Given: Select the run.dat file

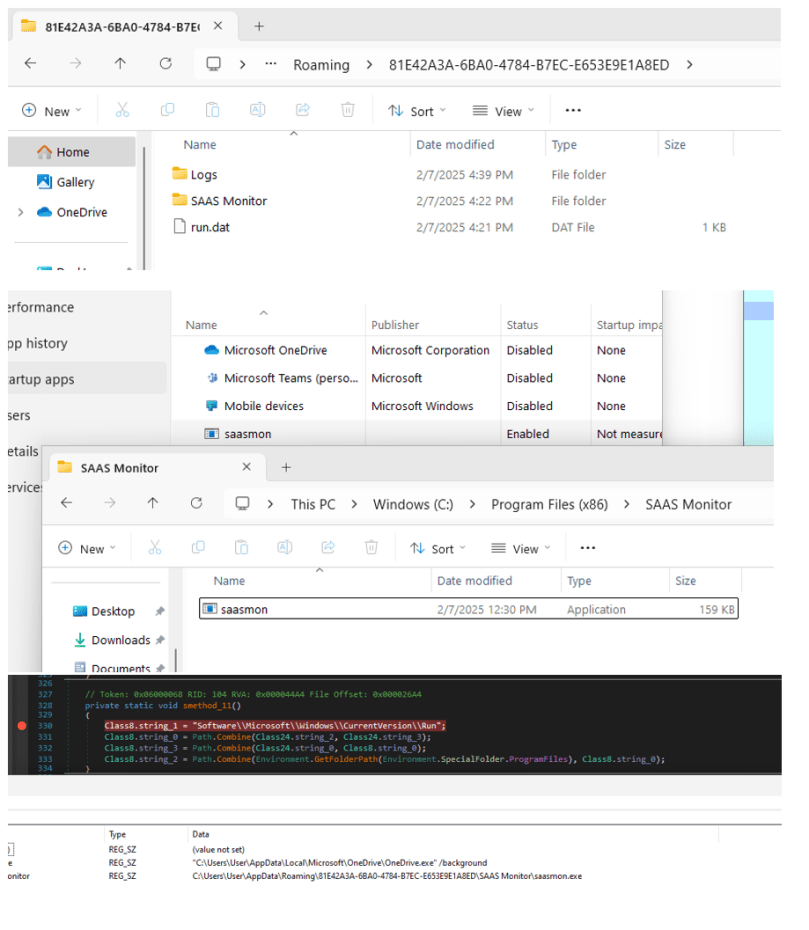Looking at the screenshot, I should [209, 227].
